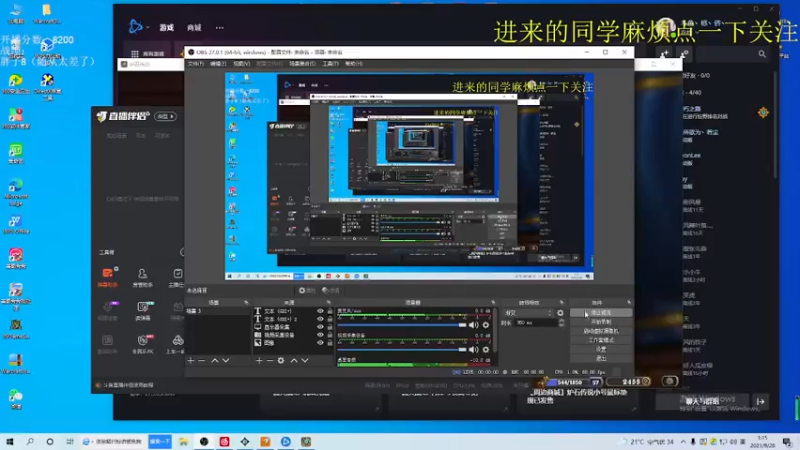Image resolution: width=800 pixels, height=450 pixels.
Task: Select the display capture source row
Action: click(x=293, y=327)
